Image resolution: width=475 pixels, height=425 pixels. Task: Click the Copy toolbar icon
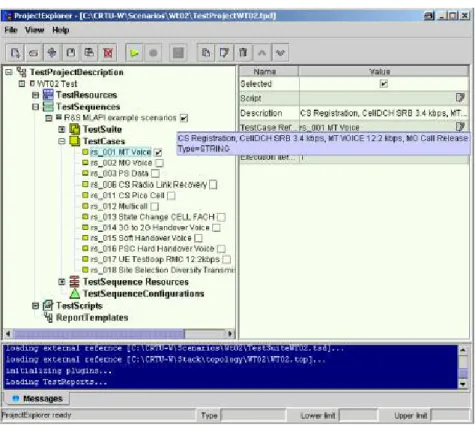tap(206, 53)
